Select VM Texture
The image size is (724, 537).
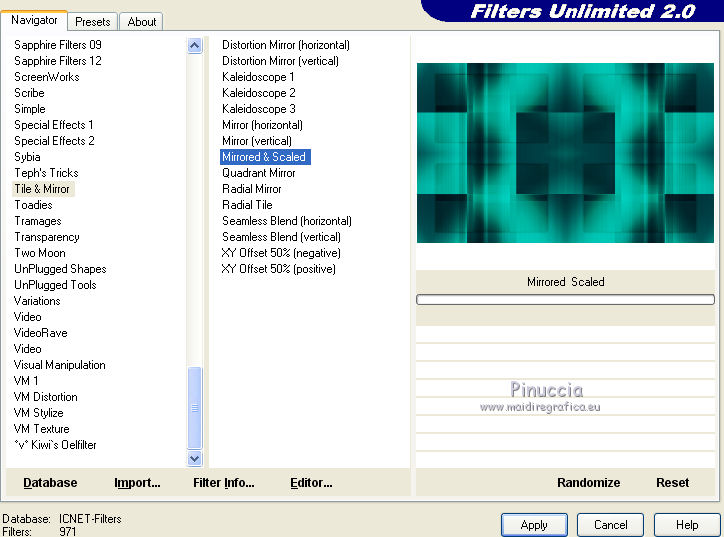[41, 429]
